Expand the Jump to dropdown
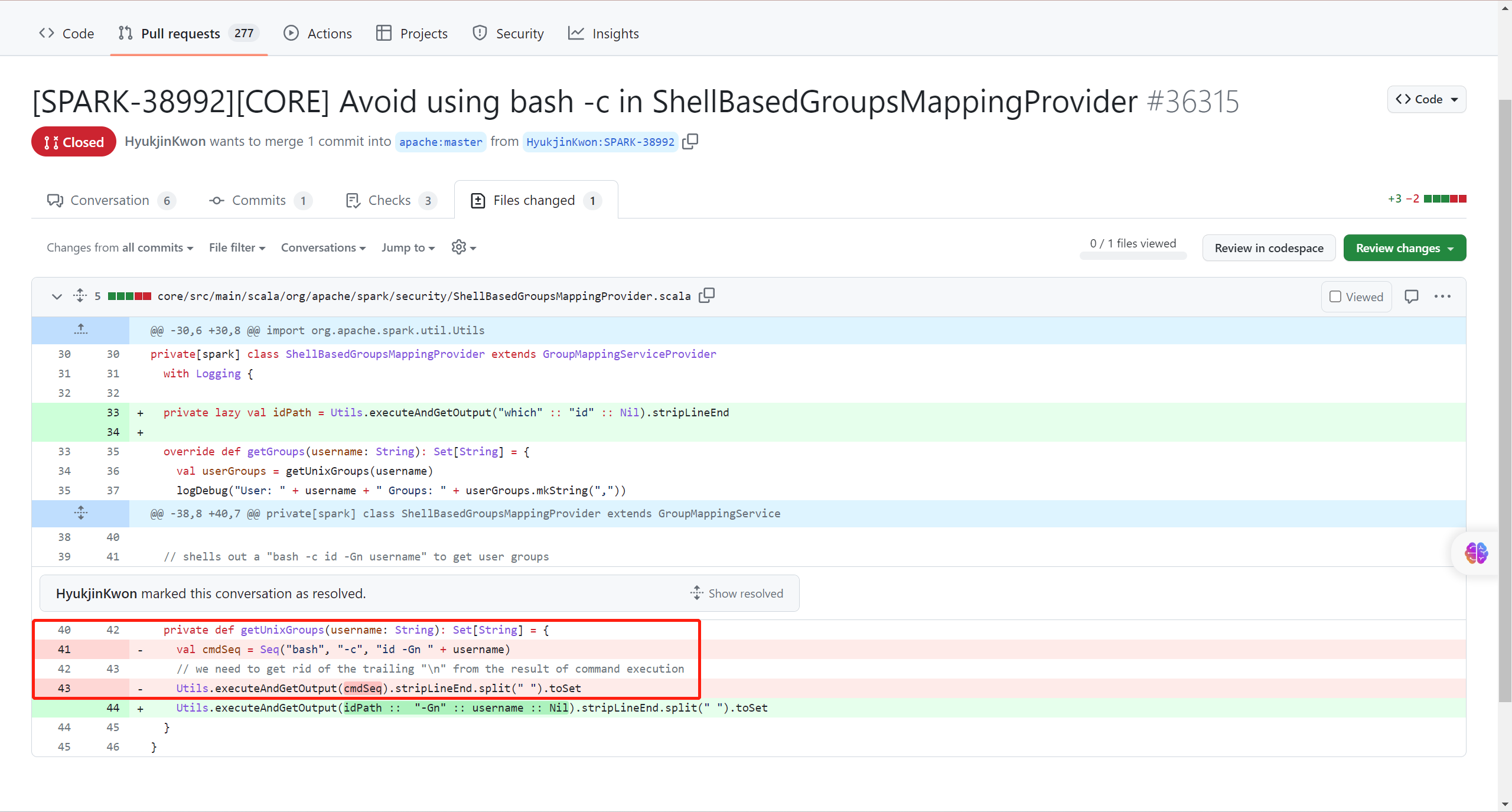The image size is (1512, 812). click(408, 247)
